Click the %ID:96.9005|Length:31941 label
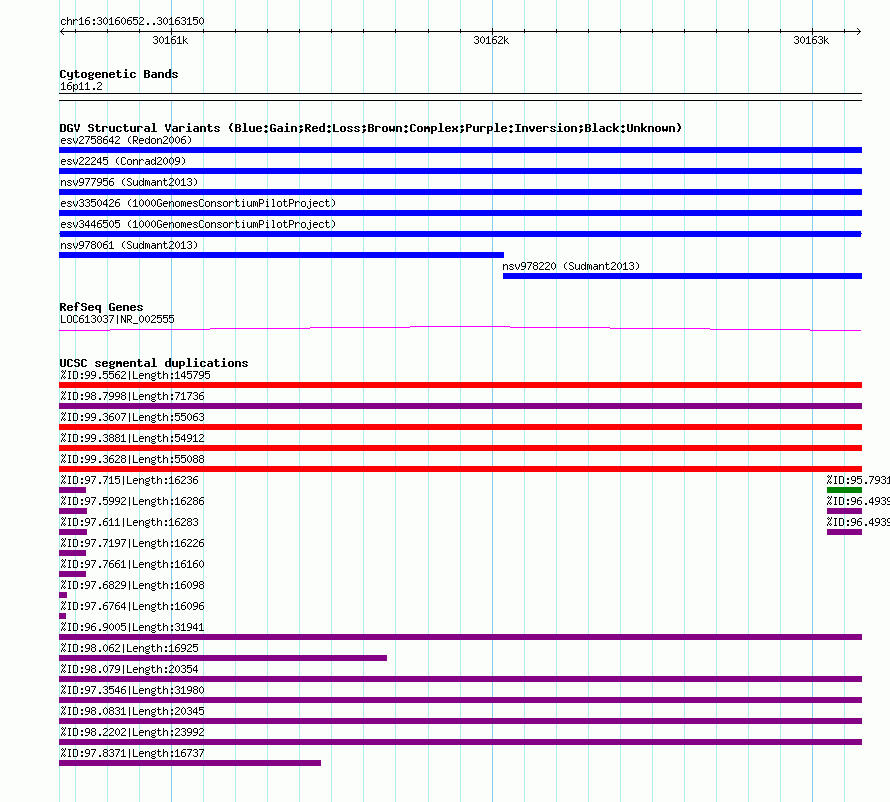The image size is (890, 802). (132, 627)
